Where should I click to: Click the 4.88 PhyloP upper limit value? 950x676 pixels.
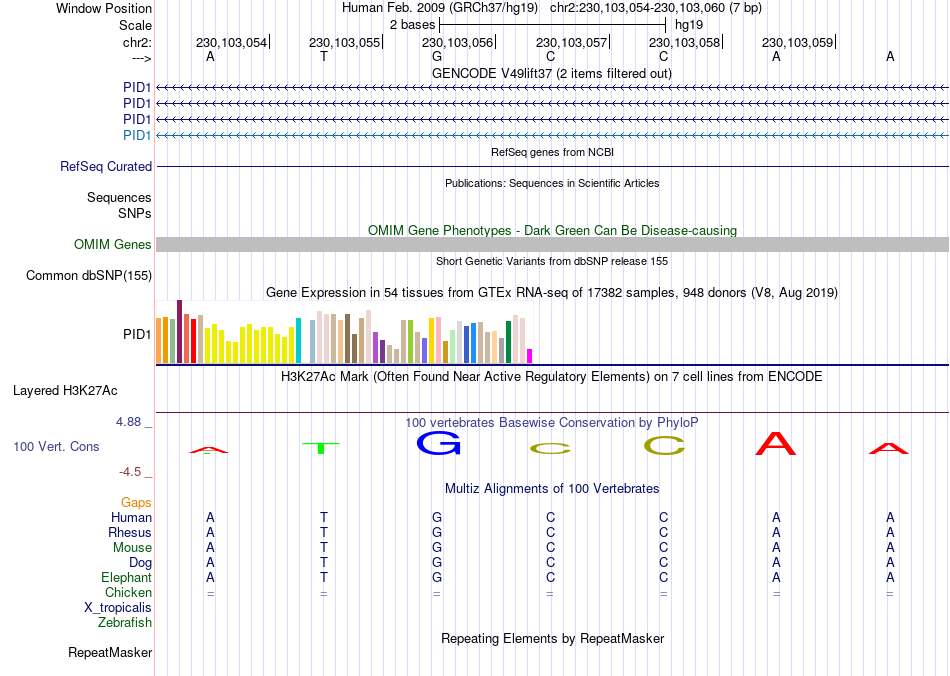click(x=128, y=422)
